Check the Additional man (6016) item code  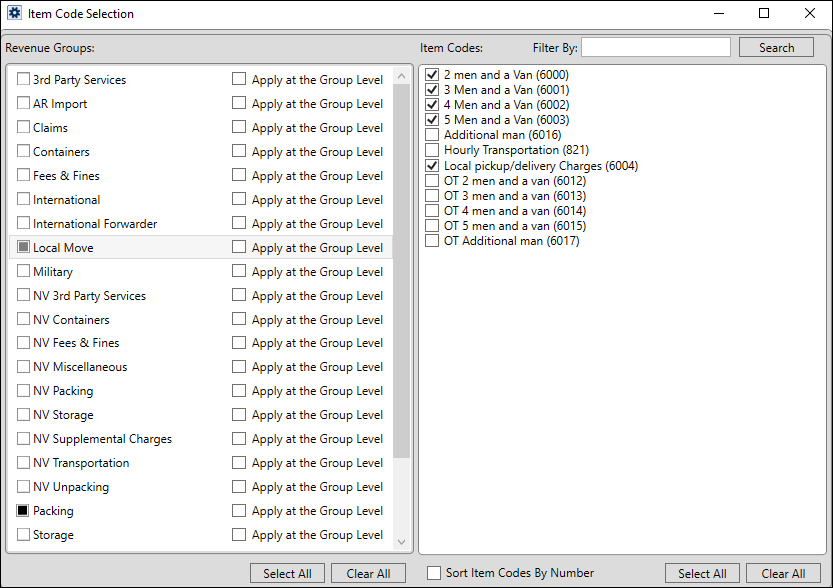(432, 134)
